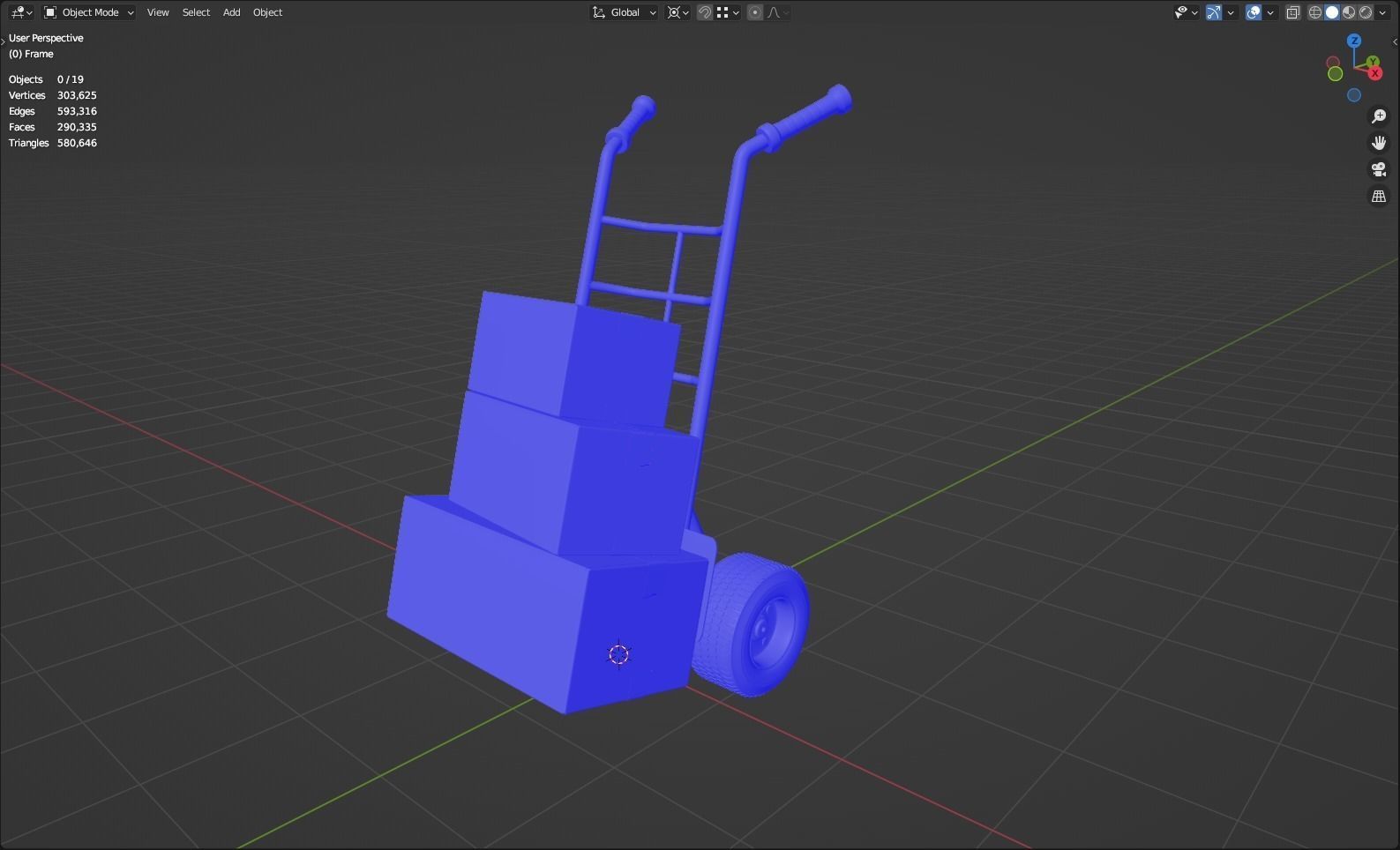Screen dimensions: 1400x850
Task: Expand the toolbar with left-edge arrow
Action: coord(4,41)
